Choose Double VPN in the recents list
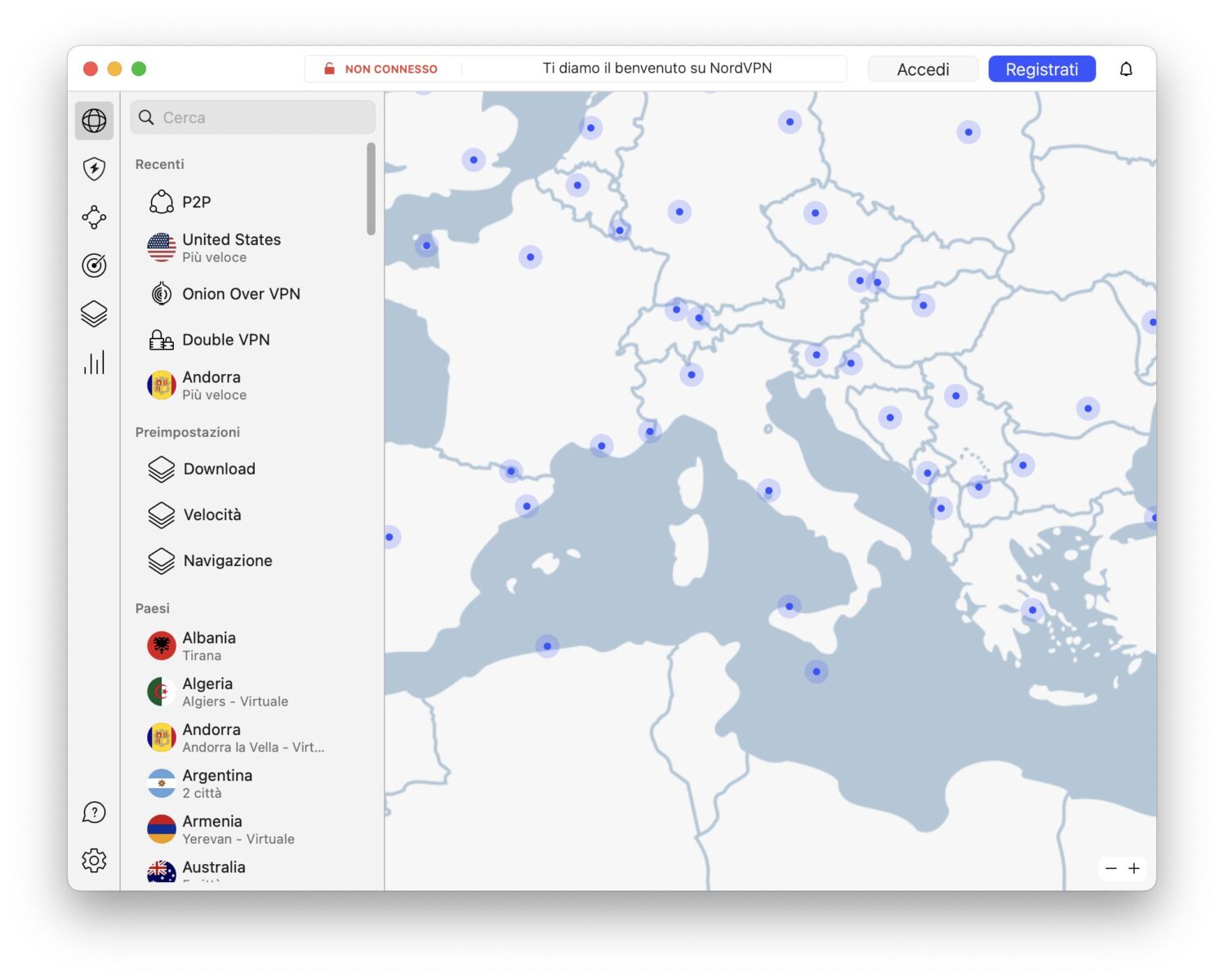 point(227,340)
